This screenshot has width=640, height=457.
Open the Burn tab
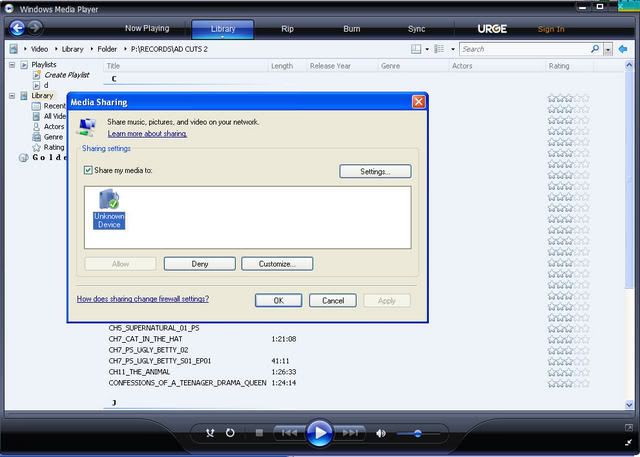click(x=351, y=29)
